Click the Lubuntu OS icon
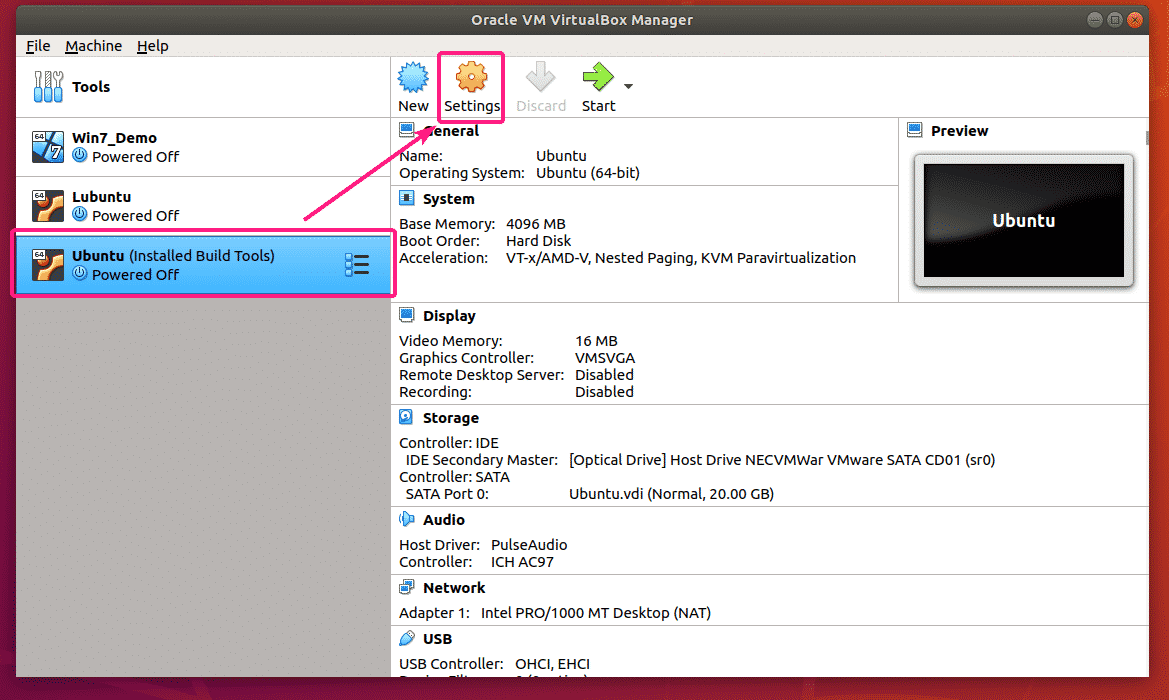Viewport: 1169px width, 700px height. tap(48, 206)
